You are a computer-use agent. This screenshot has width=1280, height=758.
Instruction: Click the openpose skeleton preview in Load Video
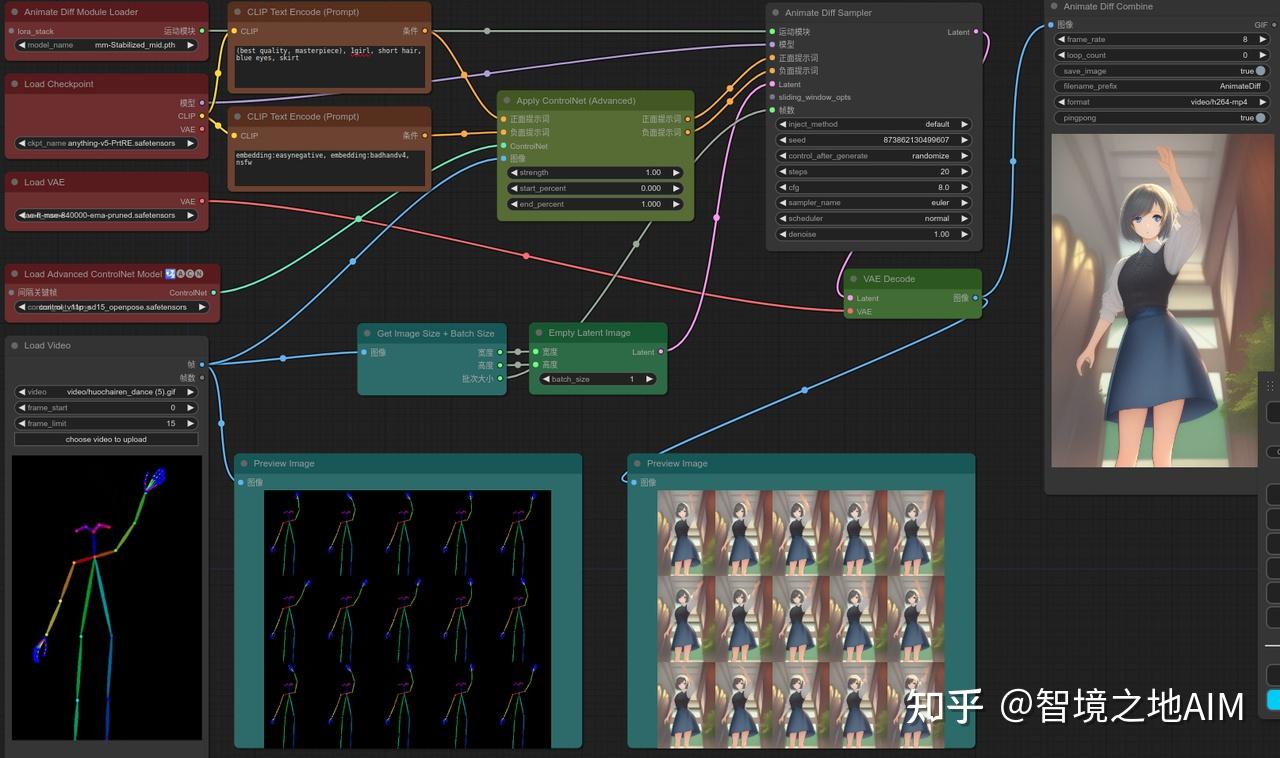(x=106, y=595)
